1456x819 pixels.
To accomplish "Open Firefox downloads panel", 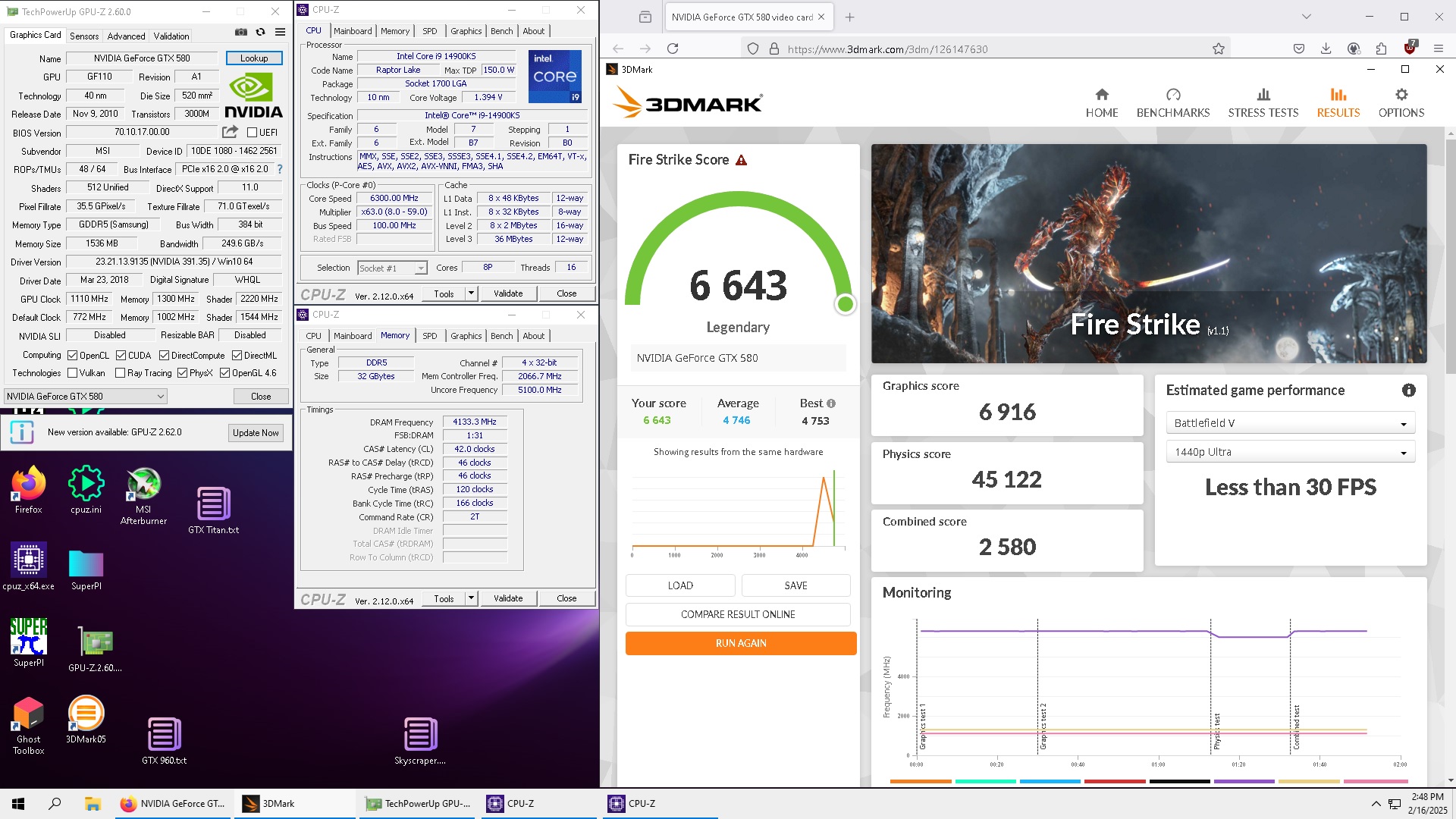I will point(1326,49).
